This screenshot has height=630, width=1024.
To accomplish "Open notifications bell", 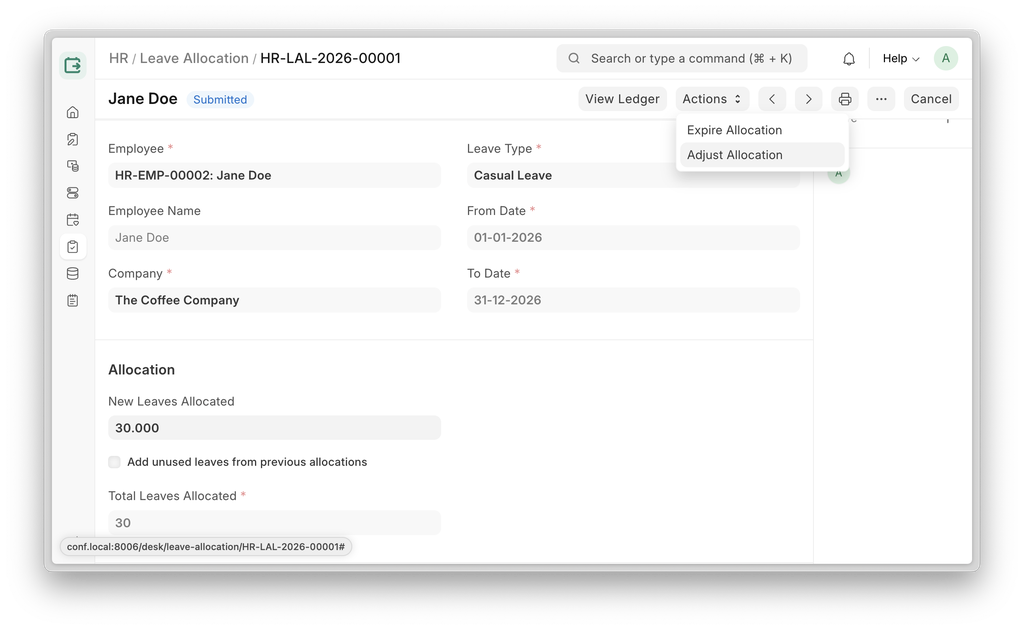I will click(x=849, y=59).
